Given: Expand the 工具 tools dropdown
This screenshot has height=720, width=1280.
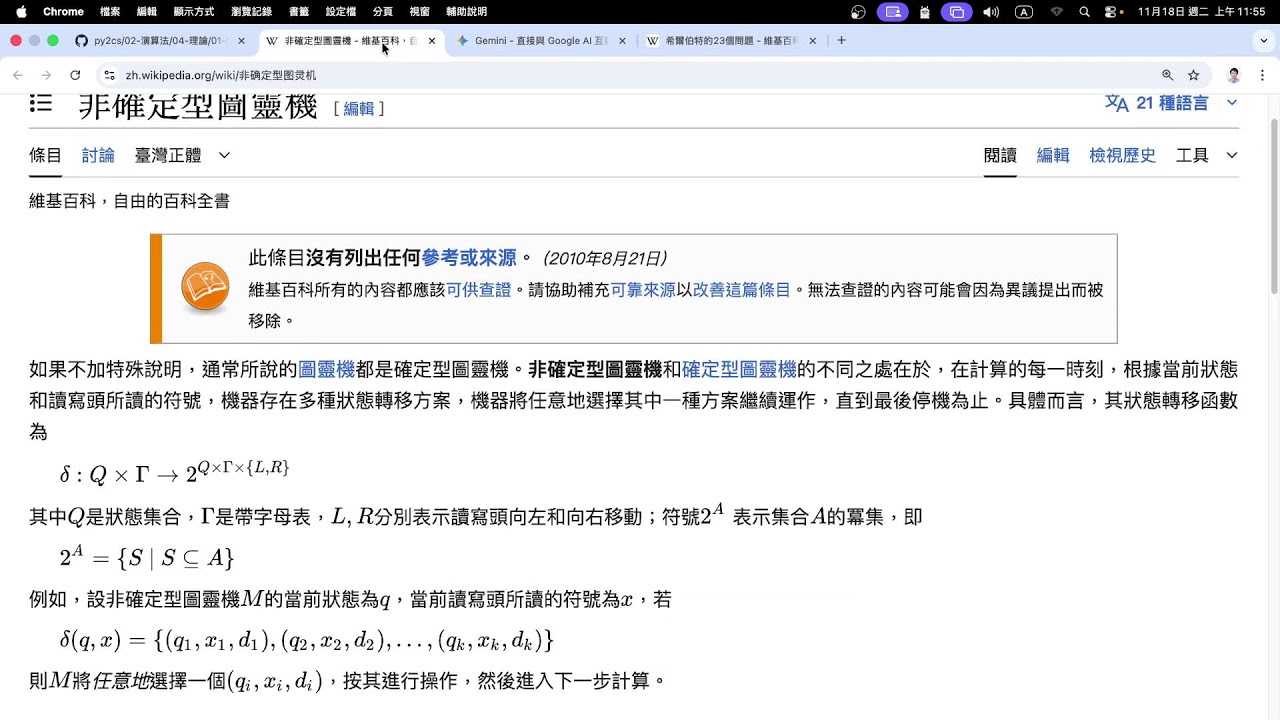Looking at the screenshot, I should [1206, 155].
